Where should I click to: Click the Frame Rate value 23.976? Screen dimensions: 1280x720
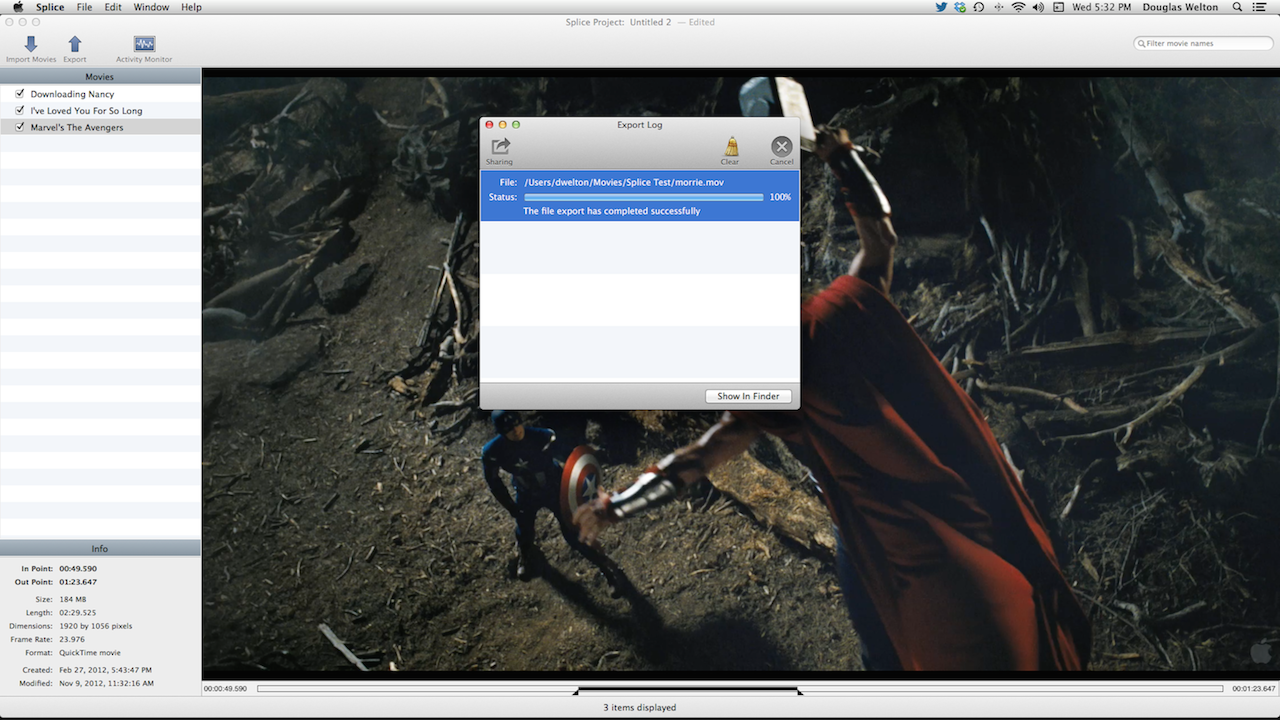coord(72,639)
